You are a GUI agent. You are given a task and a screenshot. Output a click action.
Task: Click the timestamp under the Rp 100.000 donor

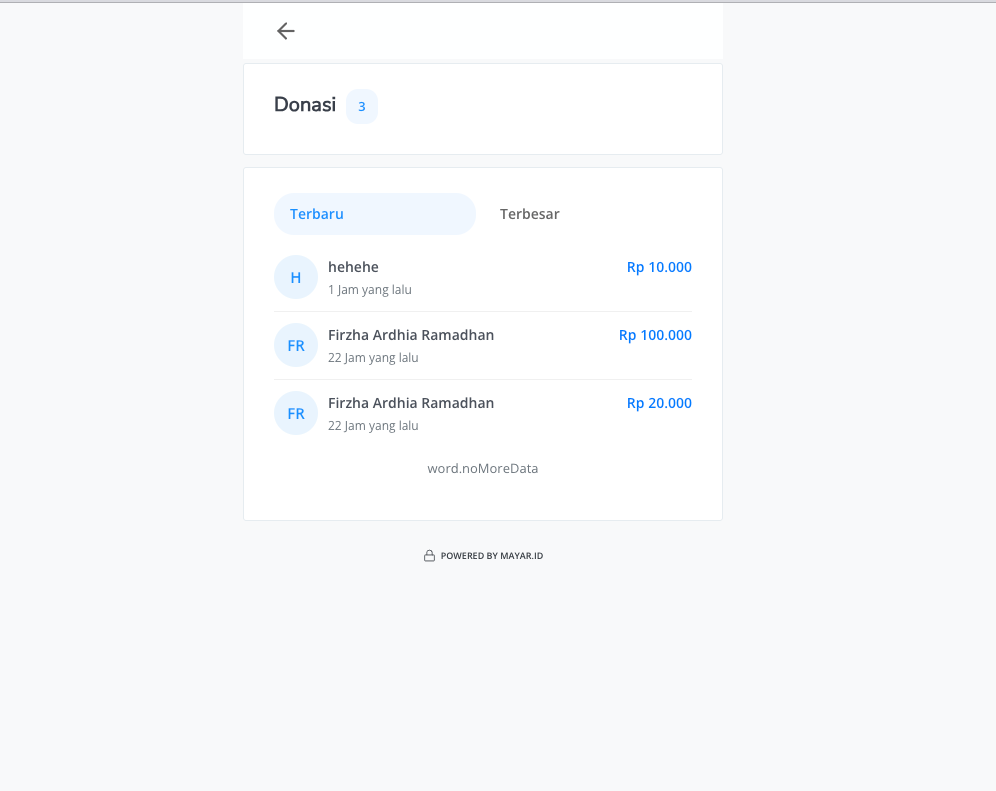pos(373,358)
